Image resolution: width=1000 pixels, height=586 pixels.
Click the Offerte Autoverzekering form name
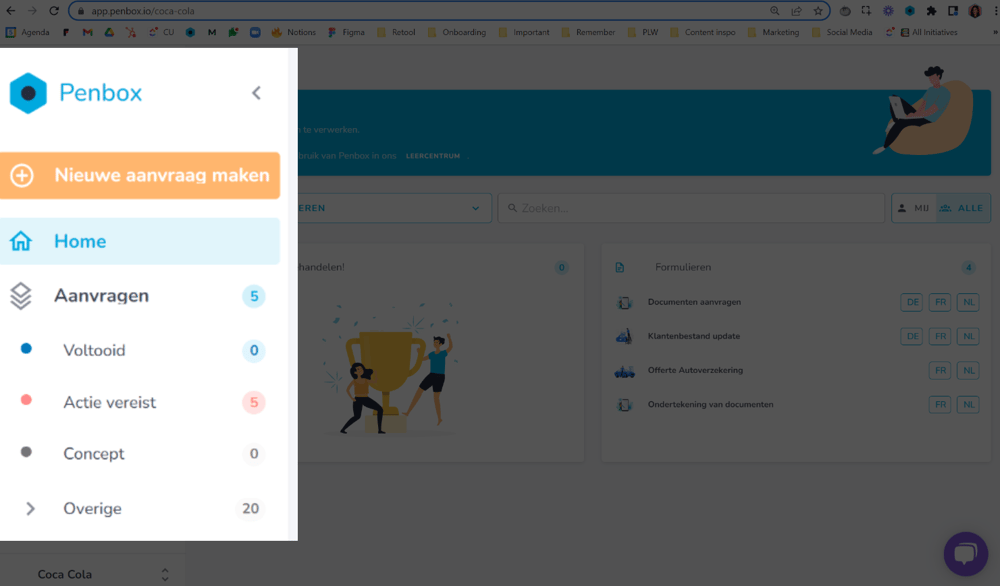(695, 370)
